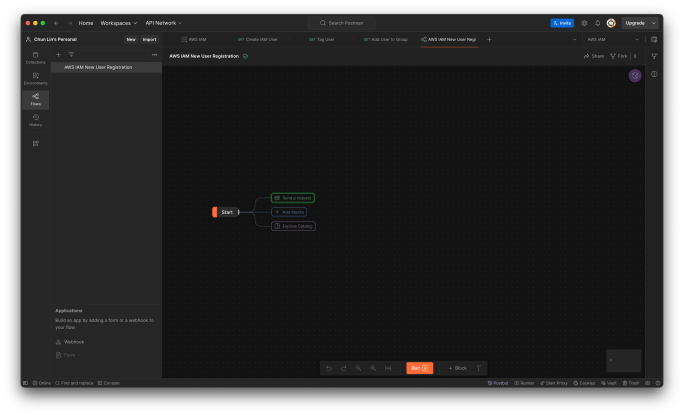The width and height of the screenshot is (684, 415).
Task: Open the purple Postbot assistant bubble
Action: [635, 75]
